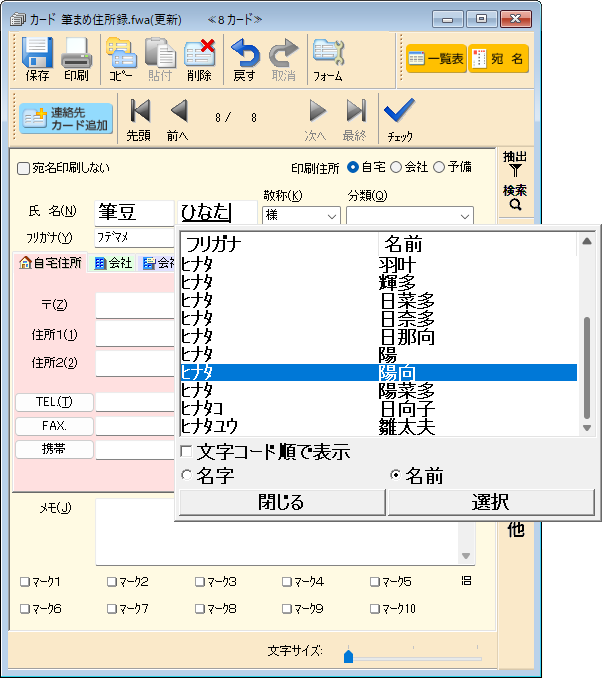The image size is (602, 678).
Task: Switch to the 会社 tab
Action: 113,263
